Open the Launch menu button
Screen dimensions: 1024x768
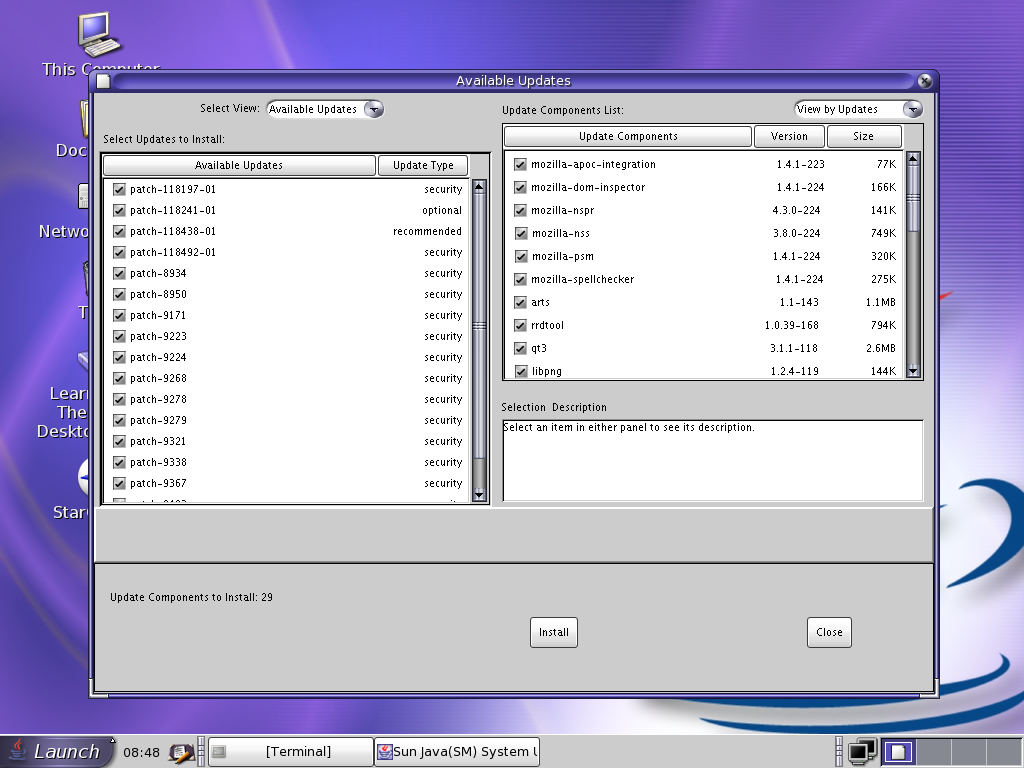[56, 751]
